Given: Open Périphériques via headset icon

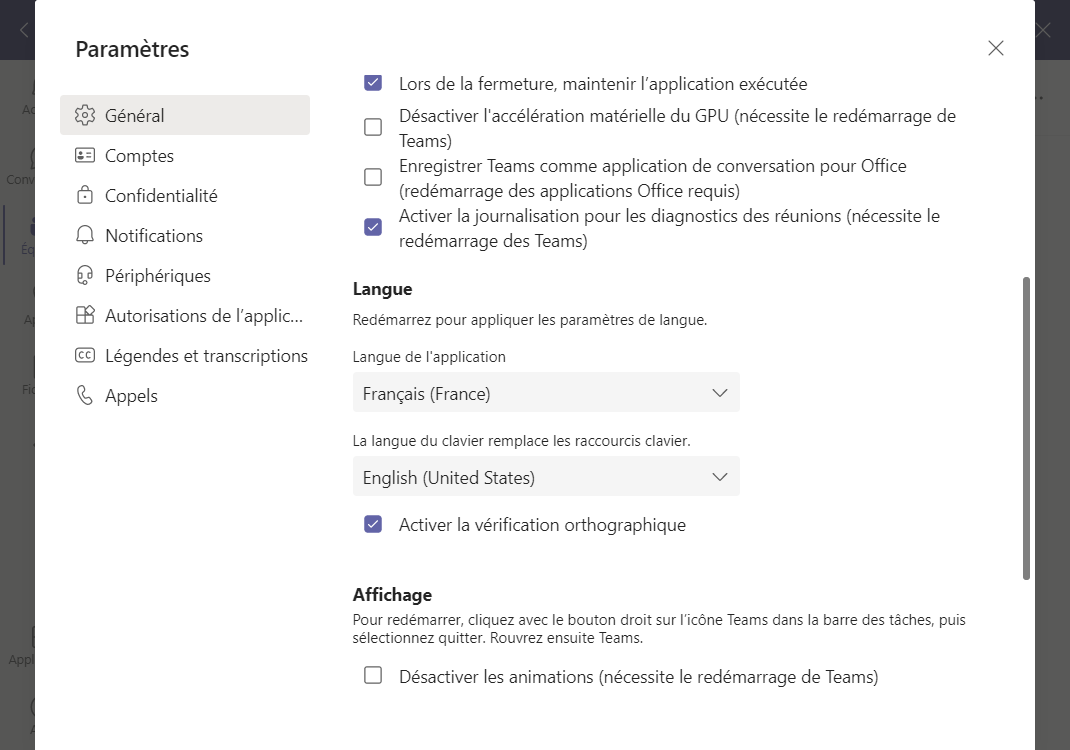Looking at the screenshot, I should pos(85,276).
